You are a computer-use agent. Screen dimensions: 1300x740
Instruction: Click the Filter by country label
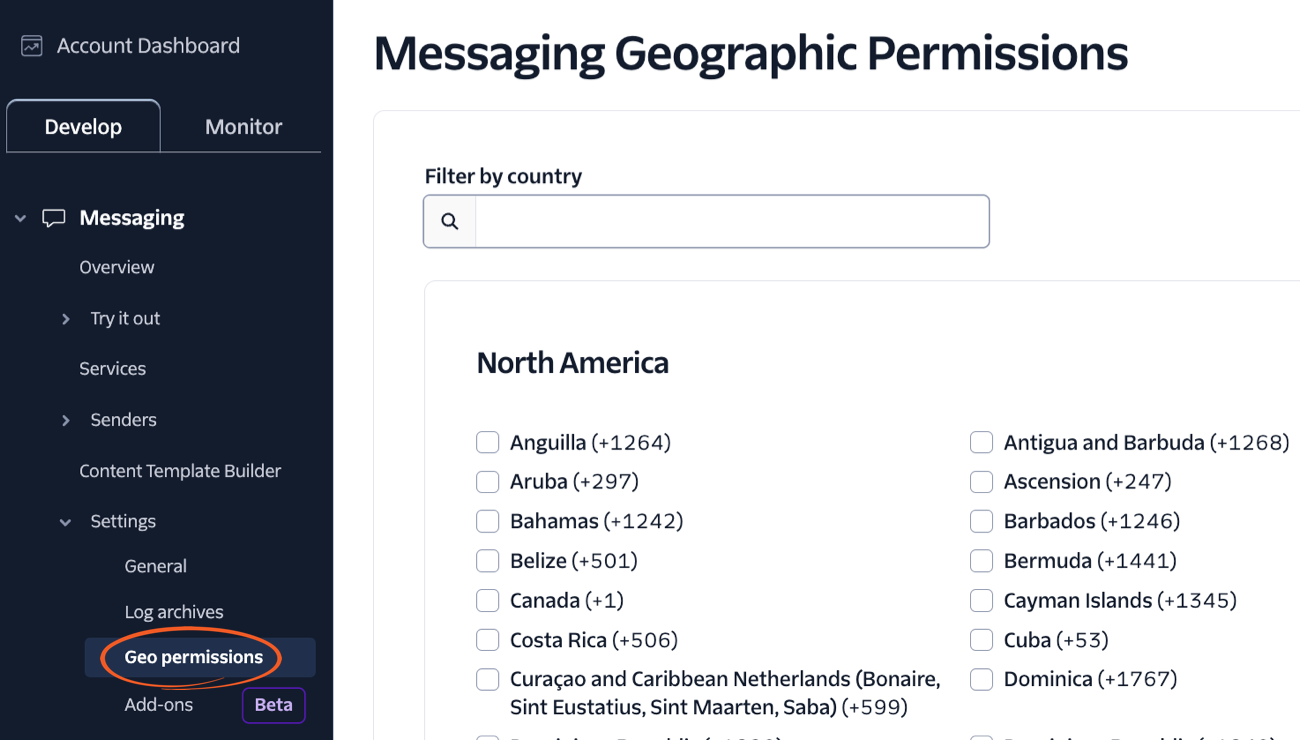pyautogui.click(x=503, y=176)
